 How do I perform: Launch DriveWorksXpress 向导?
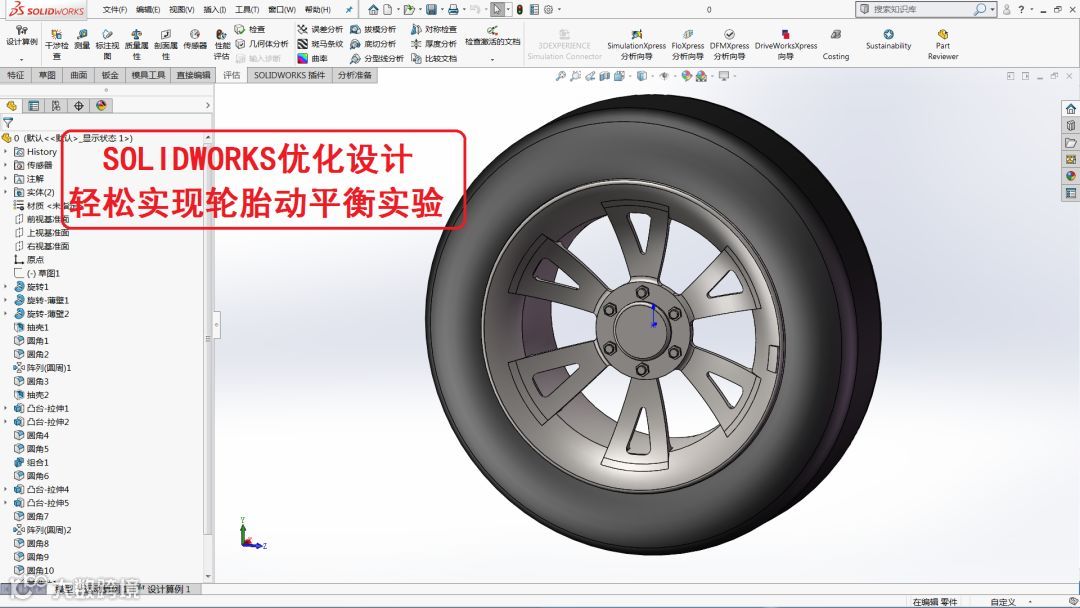tap(786, 45)
